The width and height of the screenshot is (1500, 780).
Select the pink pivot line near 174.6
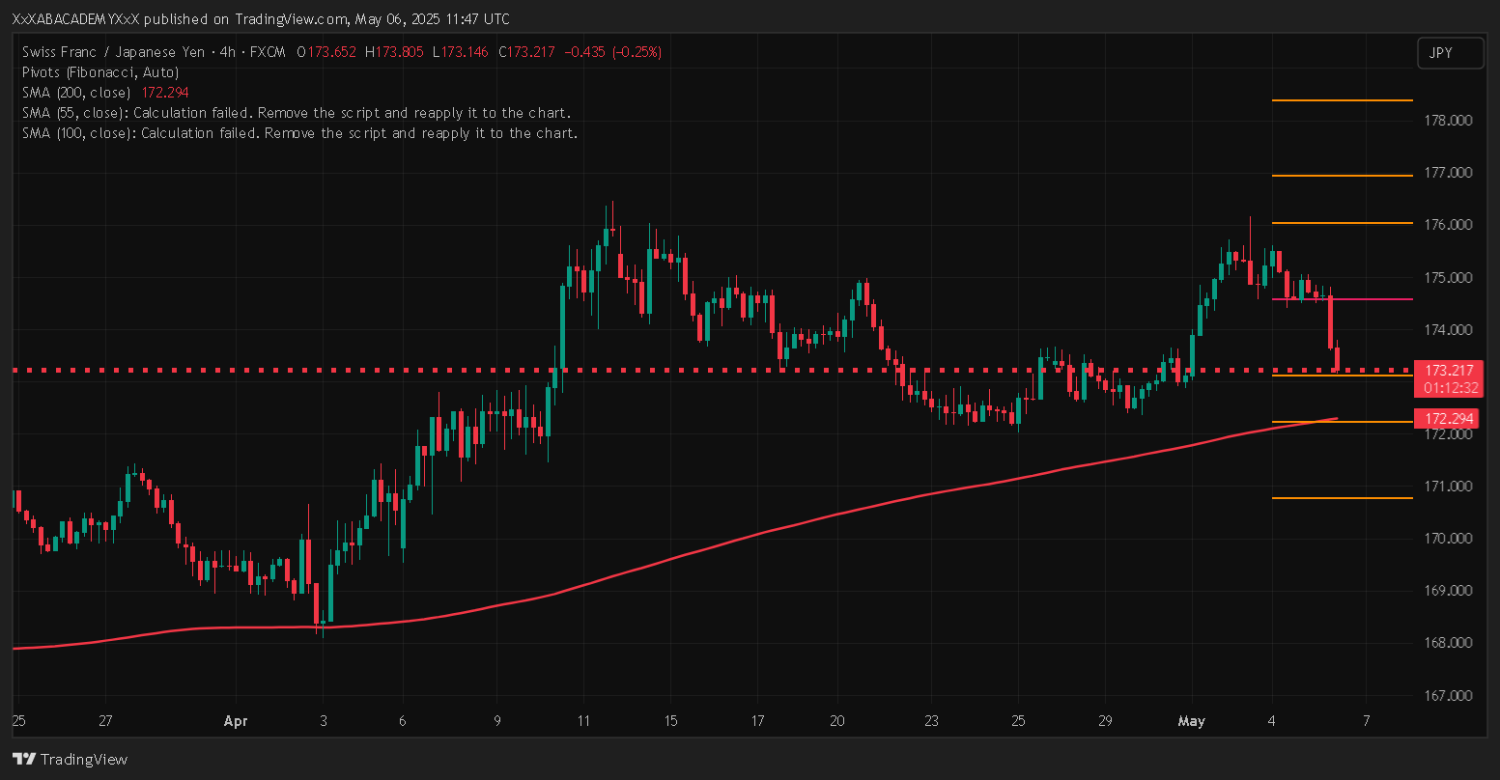(1340, 299)
